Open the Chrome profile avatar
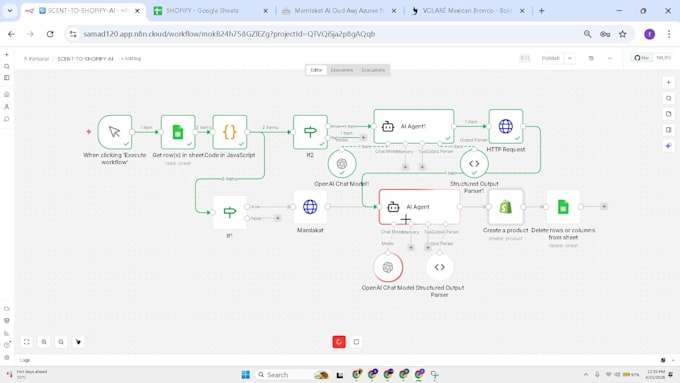This screenshot has width=680, height=383. click(x=649, y=34)
